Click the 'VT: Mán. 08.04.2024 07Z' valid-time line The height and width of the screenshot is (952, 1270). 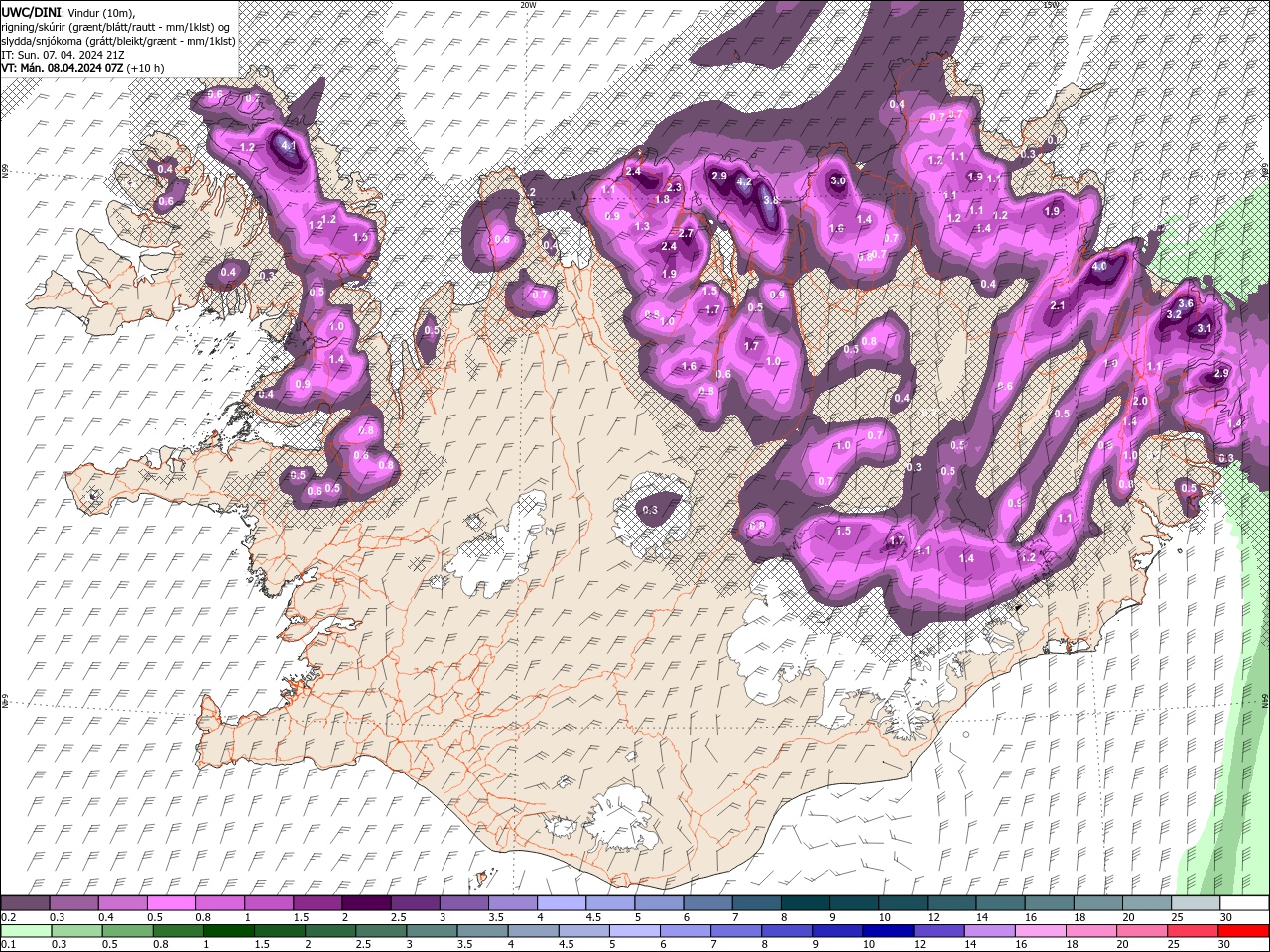click(x=82, y=67)
